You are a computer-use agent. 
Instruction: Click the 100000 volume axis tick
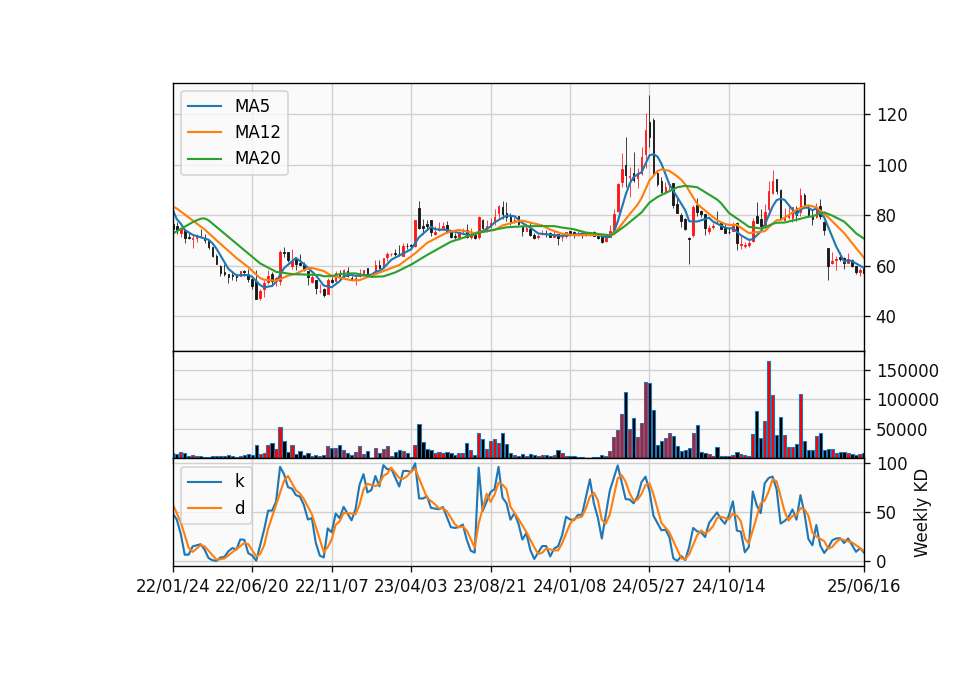point(908,400)
